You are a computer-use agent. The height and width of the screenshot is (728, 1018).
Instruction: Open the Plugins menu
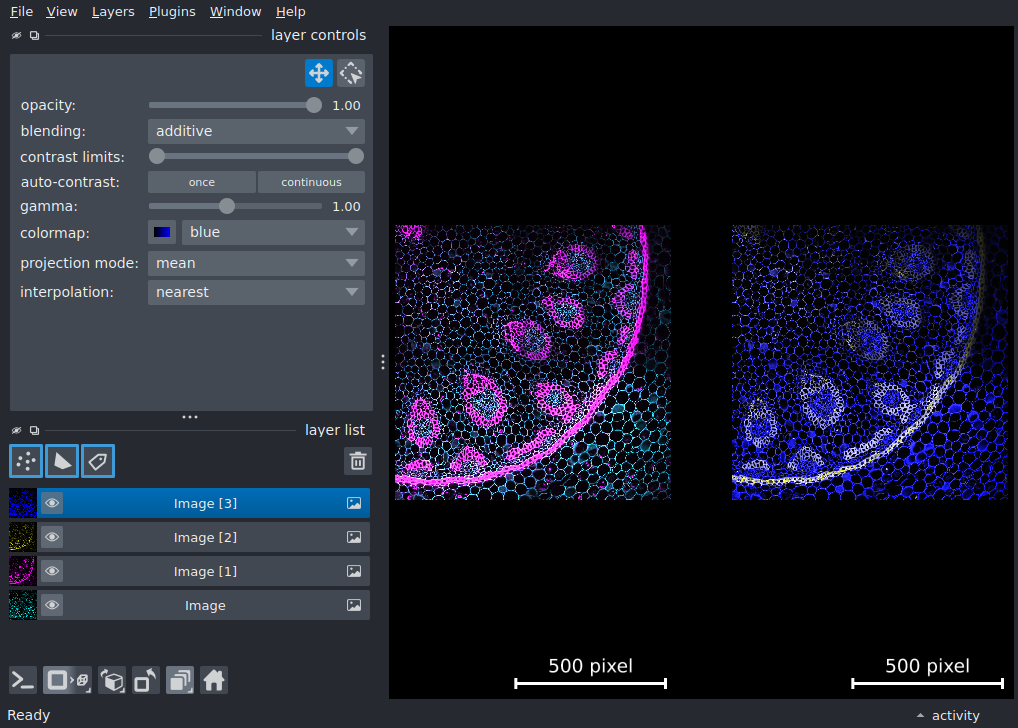[172, 12]
